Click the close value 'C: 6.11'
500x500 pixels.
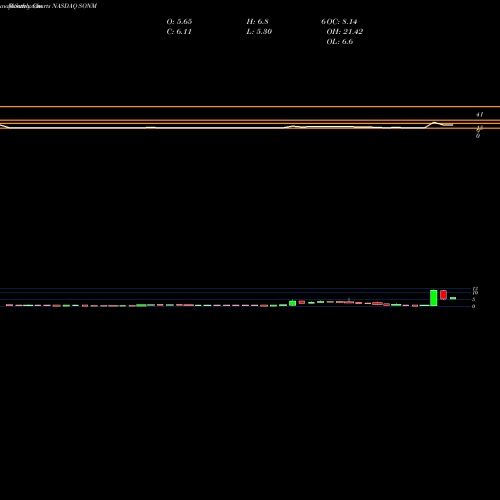(179, 32)
